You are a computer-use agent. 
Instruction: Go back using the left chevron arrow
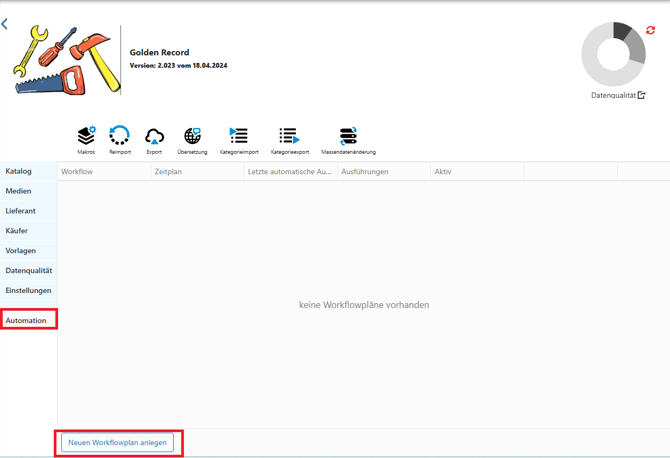coord(5,24)
